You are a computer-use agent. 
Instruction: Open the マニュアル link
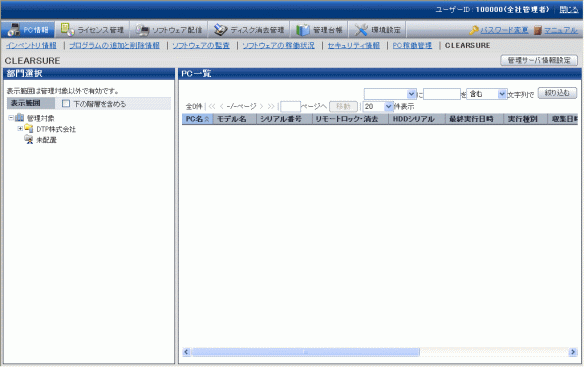coord(561,30)
